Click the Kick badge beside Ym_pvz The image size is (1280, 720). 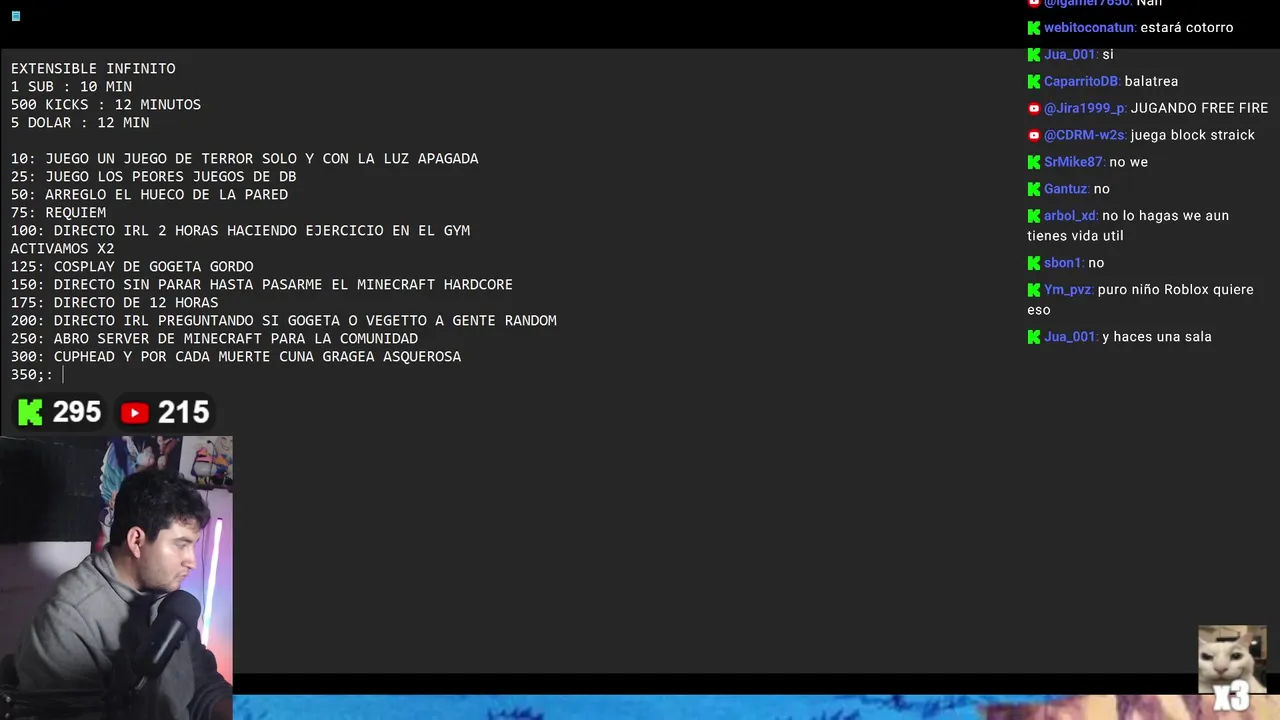point(1034,291)
